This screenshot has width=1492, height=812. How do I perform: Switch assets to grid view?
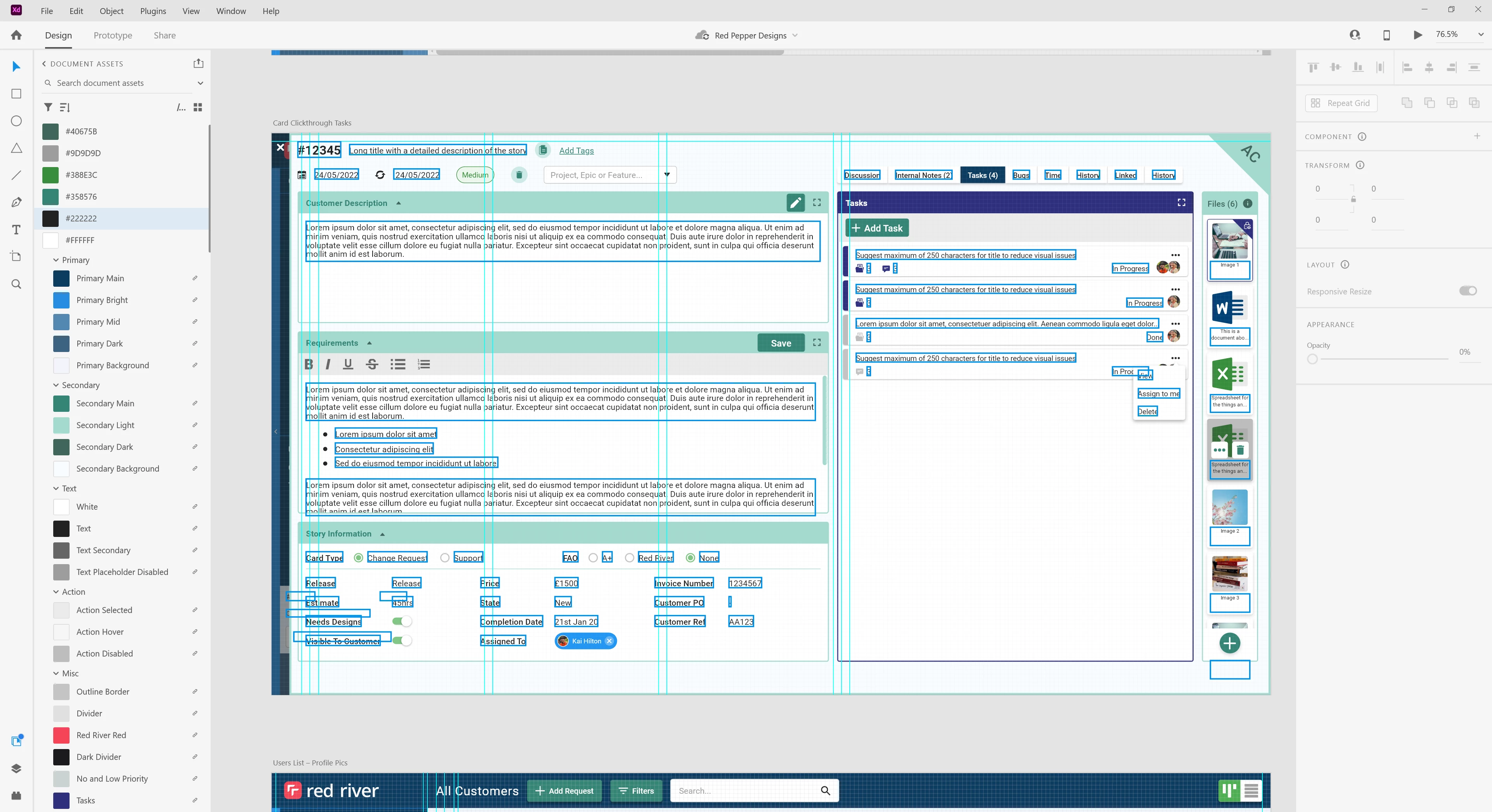(x=198, y=107)
